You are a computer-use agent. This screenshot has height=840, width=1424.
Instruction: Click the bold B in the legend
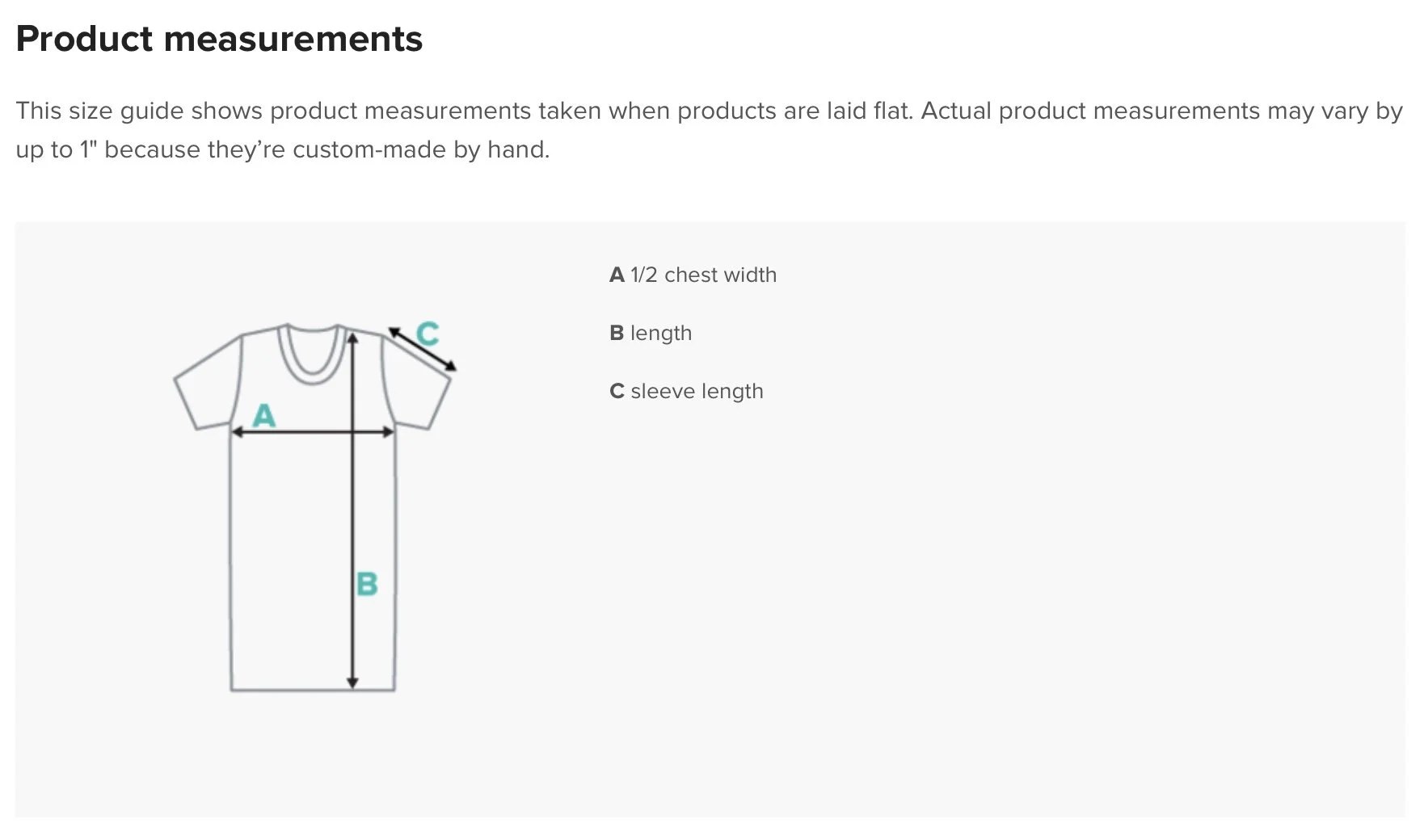tap(617, 333)
